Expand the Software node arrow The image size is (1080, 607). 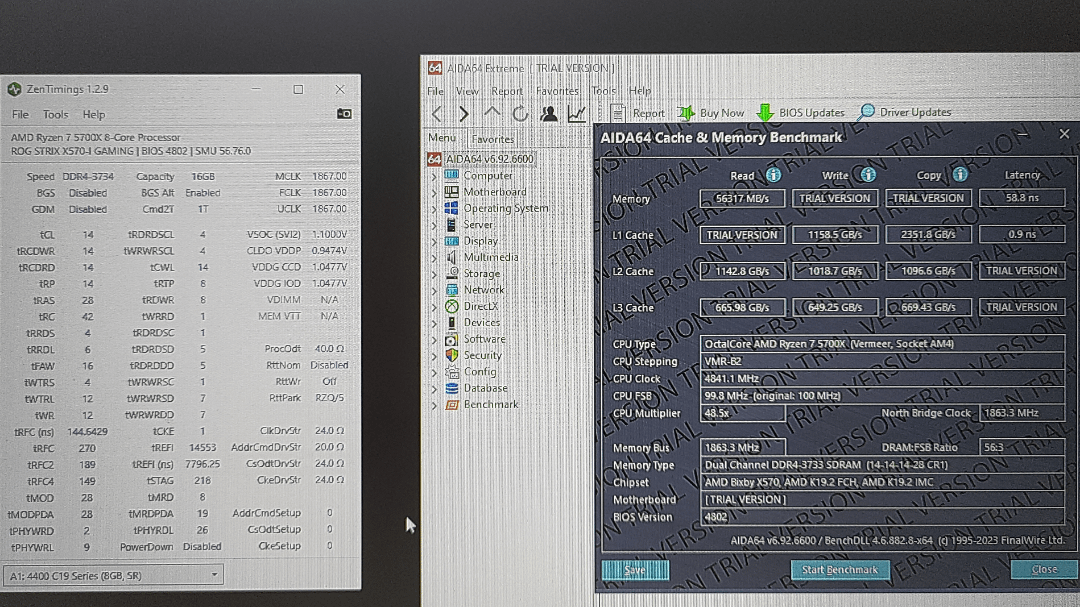(435, 340)
